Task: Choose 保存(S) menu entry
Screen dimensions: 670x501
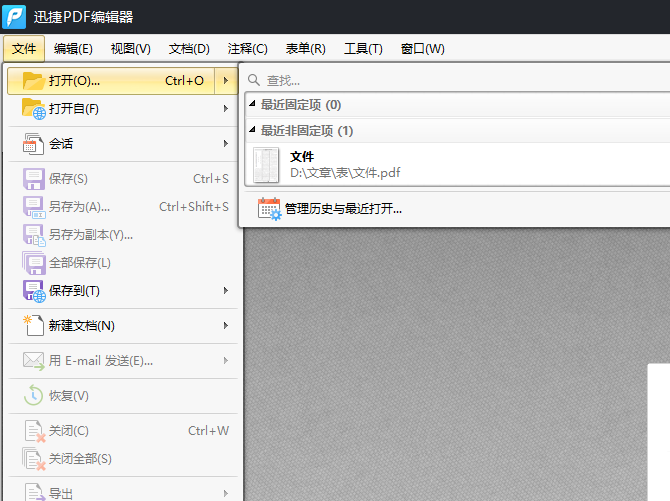Action: coord(123,179)
